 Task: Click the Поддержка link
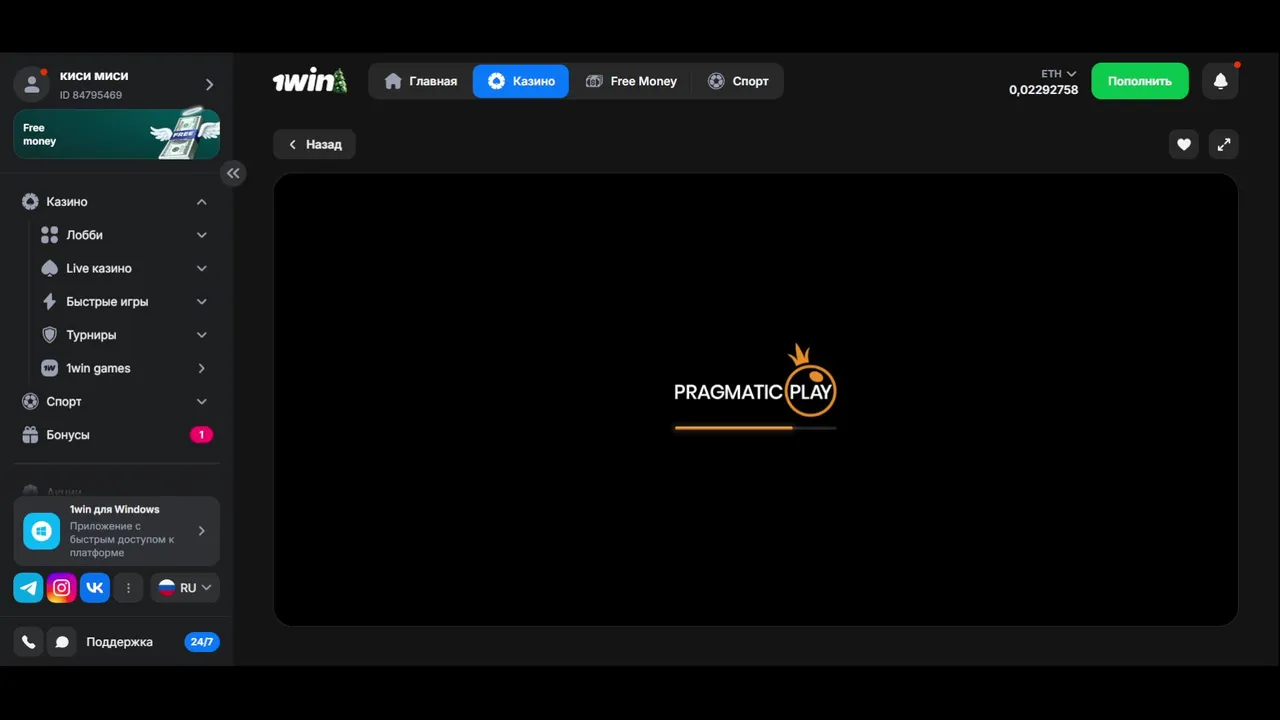[x=120, y=642]
